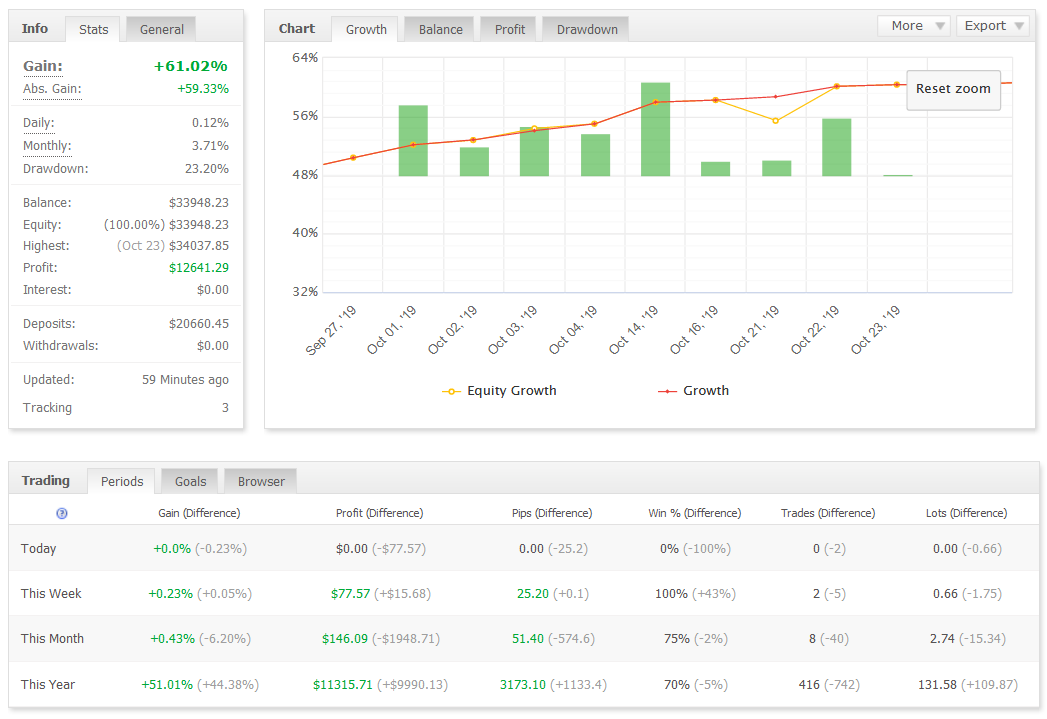Open the Browser tab
1047x719 pixels.
[x=261, y=481]
